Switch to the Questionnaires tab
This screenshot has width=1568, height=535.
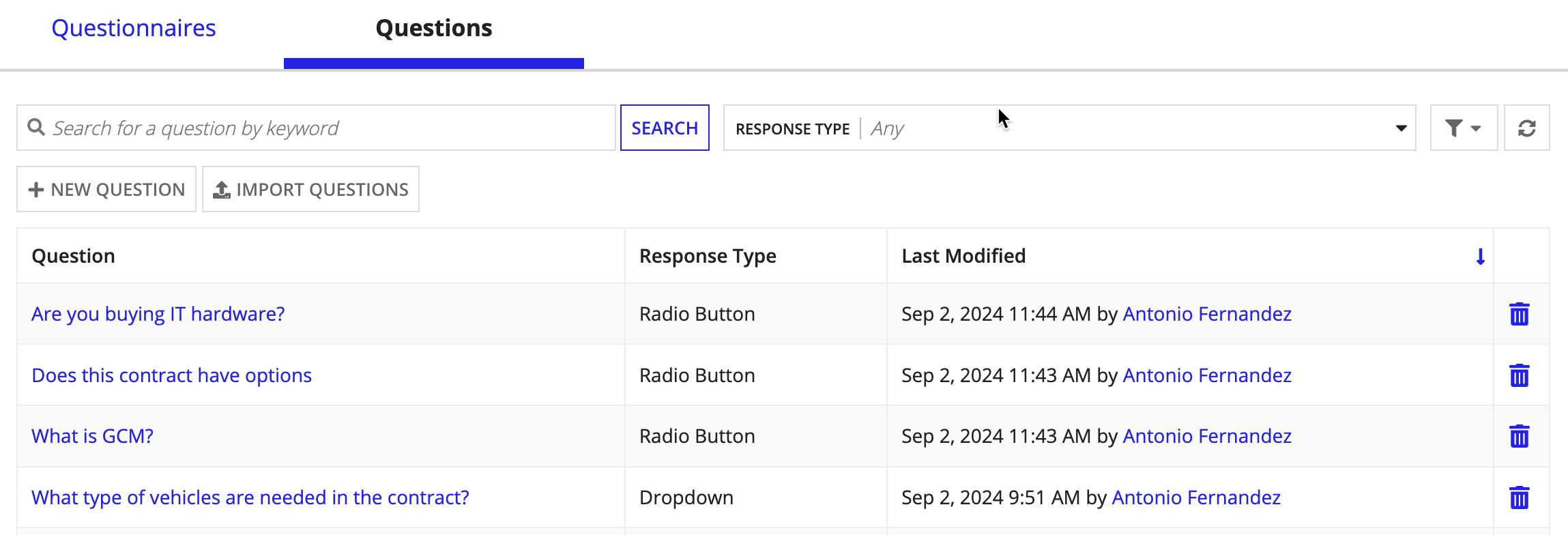tap(134, 28)
